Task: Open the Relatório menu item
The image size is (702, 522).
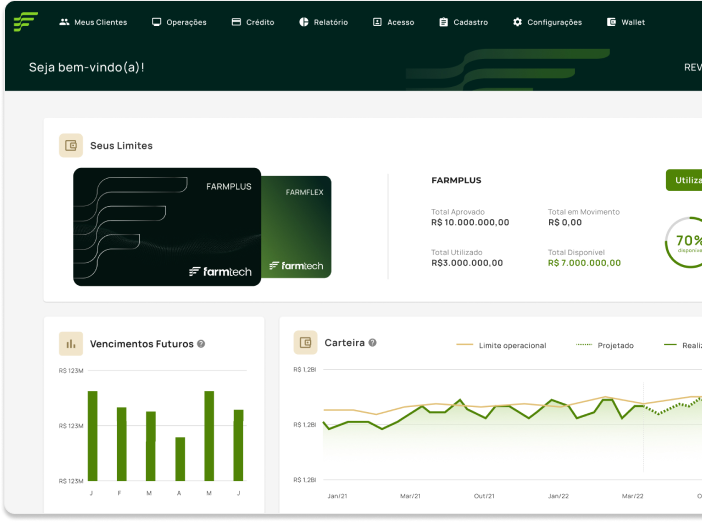Action: 323,22
